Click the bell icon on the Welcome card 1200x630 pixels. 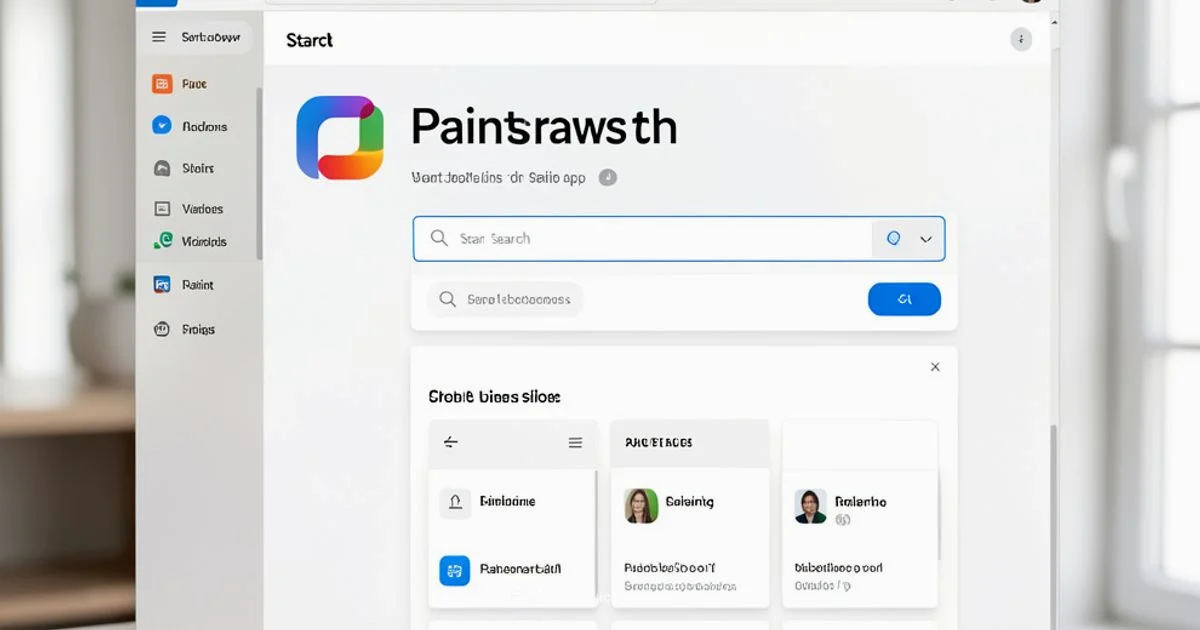point(455,503)
